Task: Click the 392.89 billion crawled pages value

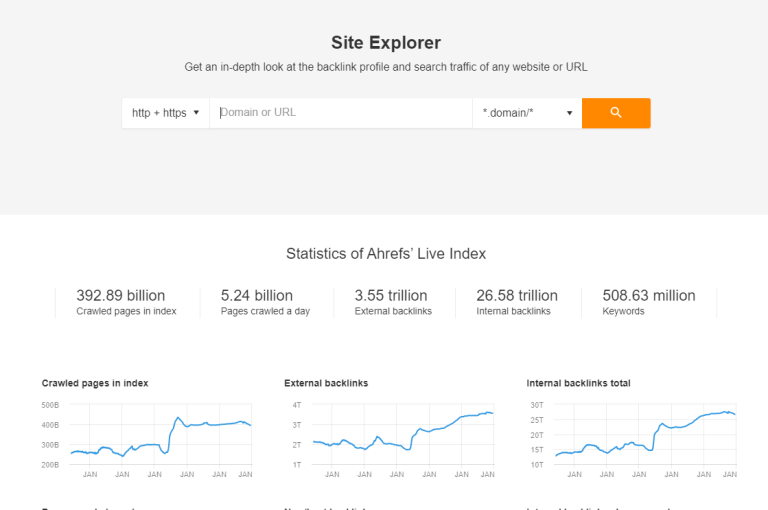Action: coord(120,295)
